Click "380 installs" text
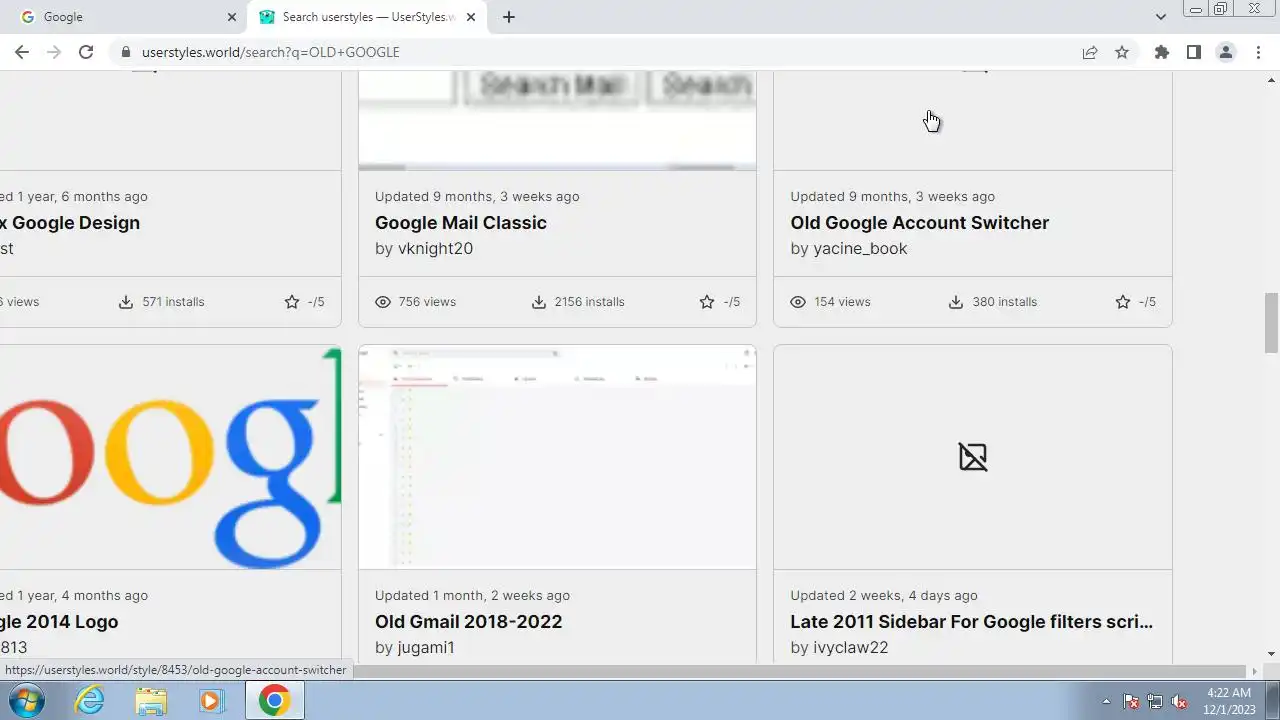 [x=1004, y=301]
